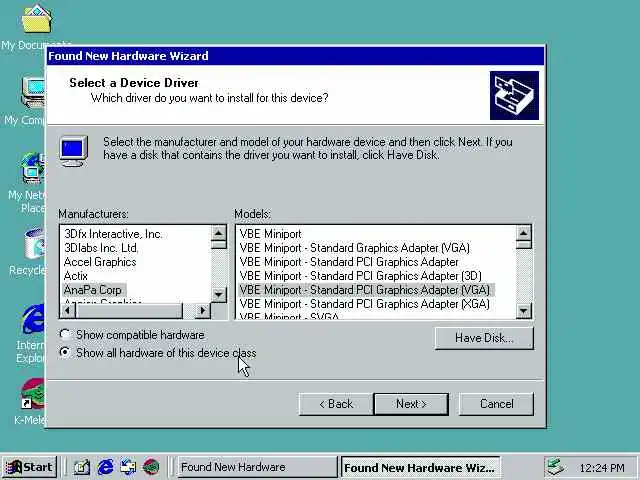640x480 pixels.
Task: Click the hardware tray icon near the clock
Action: click(x=556, y=467)
